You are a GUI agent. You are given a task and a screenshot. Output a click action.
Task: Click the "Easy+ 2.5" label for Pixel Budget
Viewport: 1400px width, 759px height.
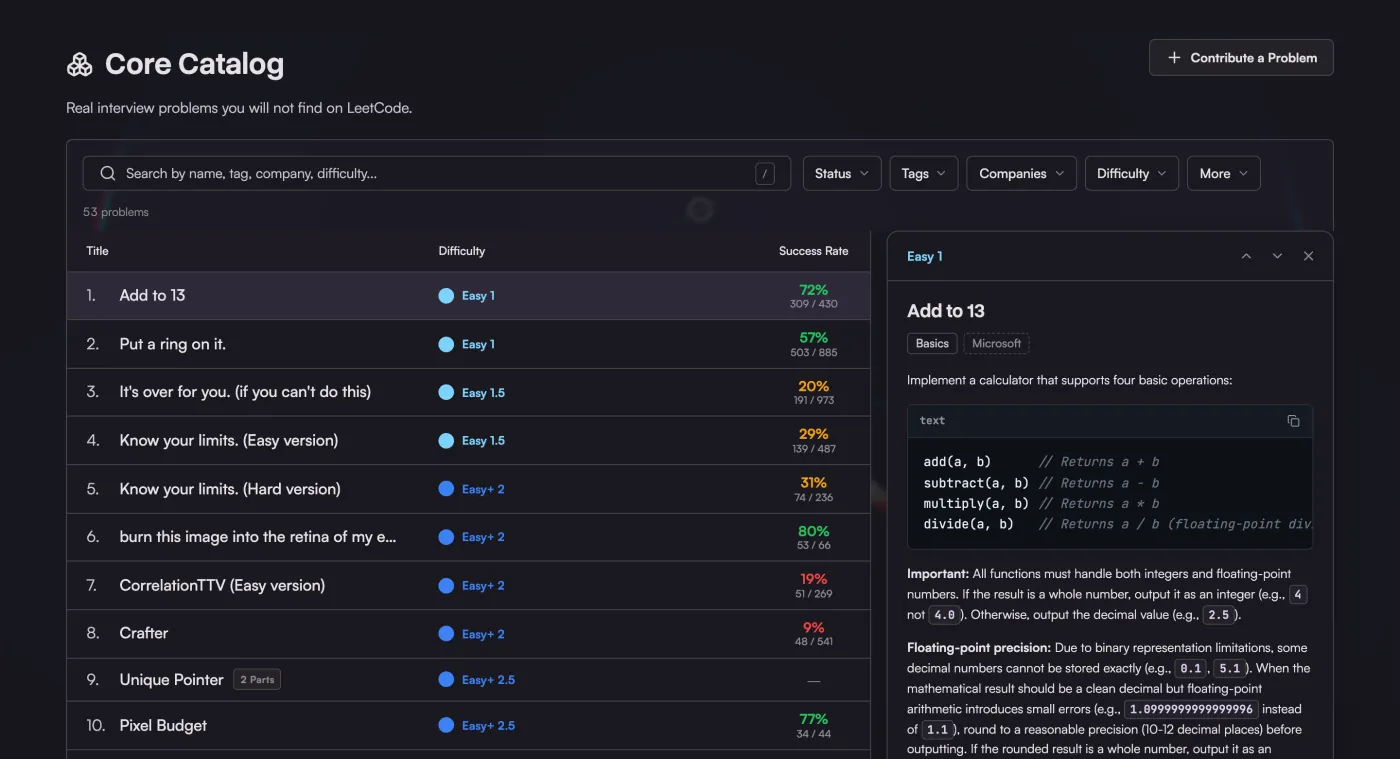pyautogui.click(x=488, y=726)
